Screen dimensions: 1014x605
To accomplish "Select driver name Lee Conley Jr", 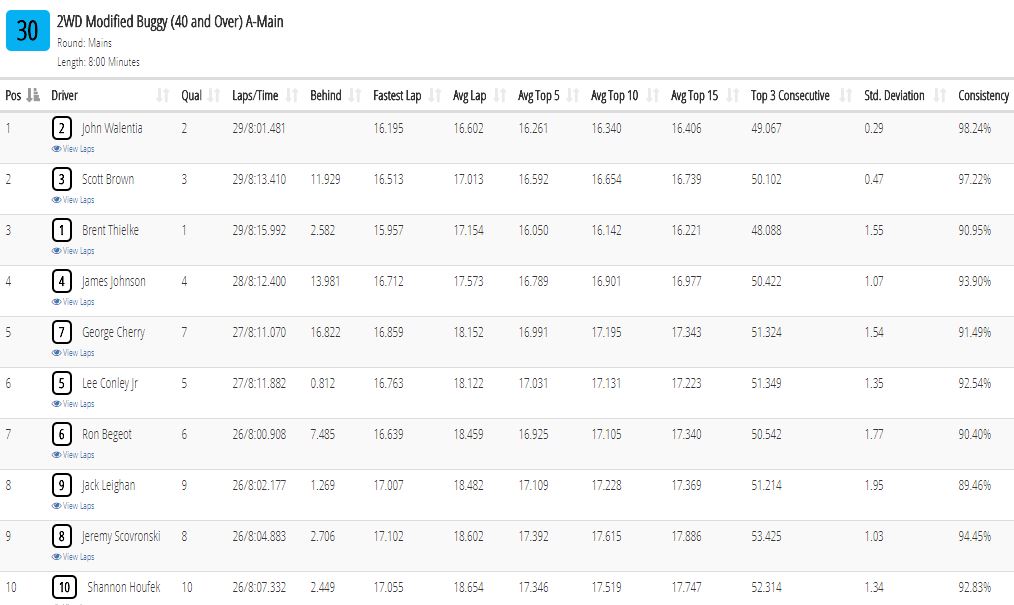I will tap(110, 383).
